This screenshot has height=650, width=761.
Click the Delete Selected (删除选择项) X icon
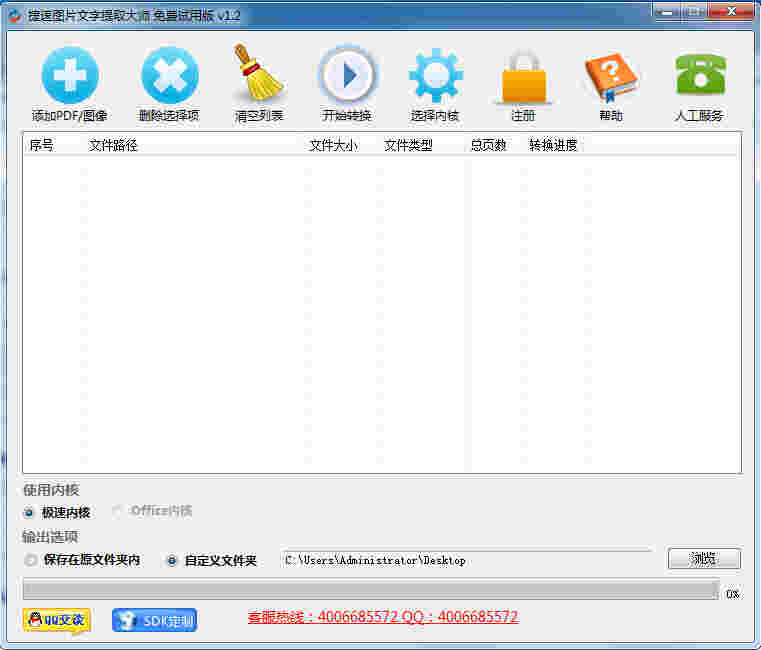coord(169,76)
